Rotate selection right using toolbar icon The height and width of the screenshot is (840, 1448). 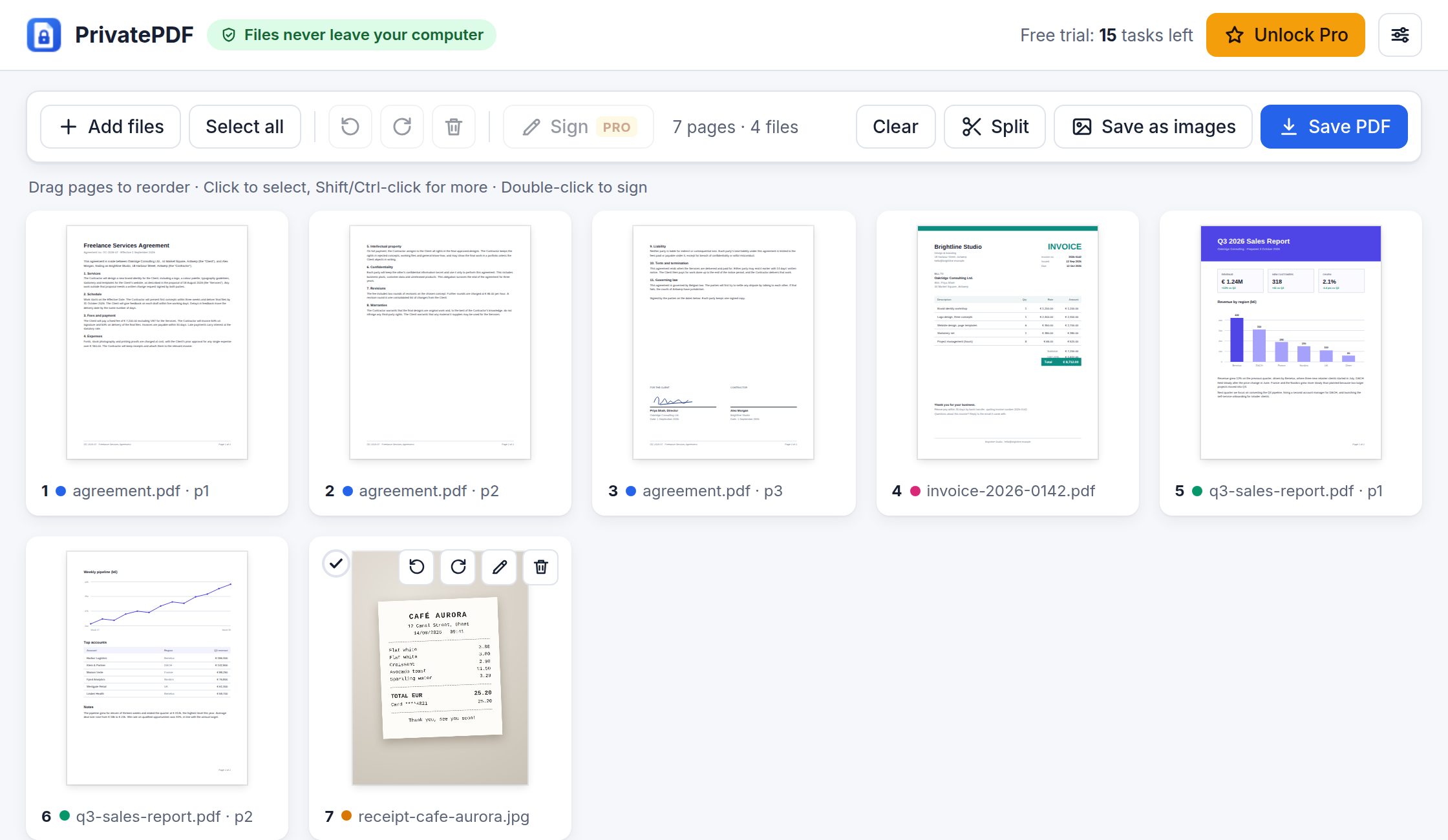[x=402, y=127]
